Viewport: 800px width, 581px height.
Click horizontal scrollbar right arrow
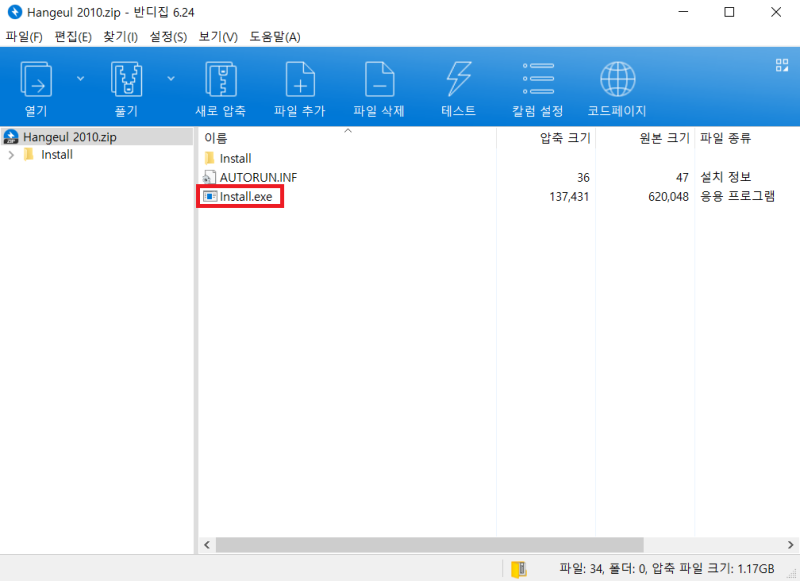[791, 545]
